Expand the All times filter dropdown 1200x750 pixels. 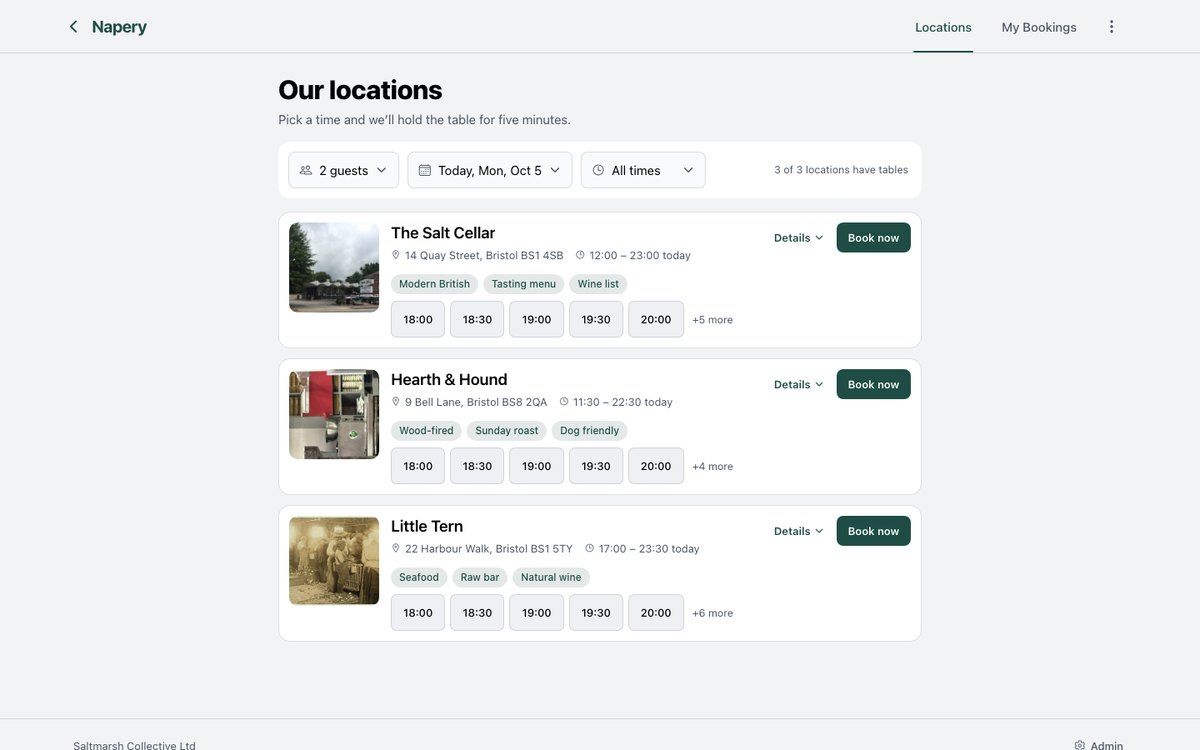click(643, 170)
